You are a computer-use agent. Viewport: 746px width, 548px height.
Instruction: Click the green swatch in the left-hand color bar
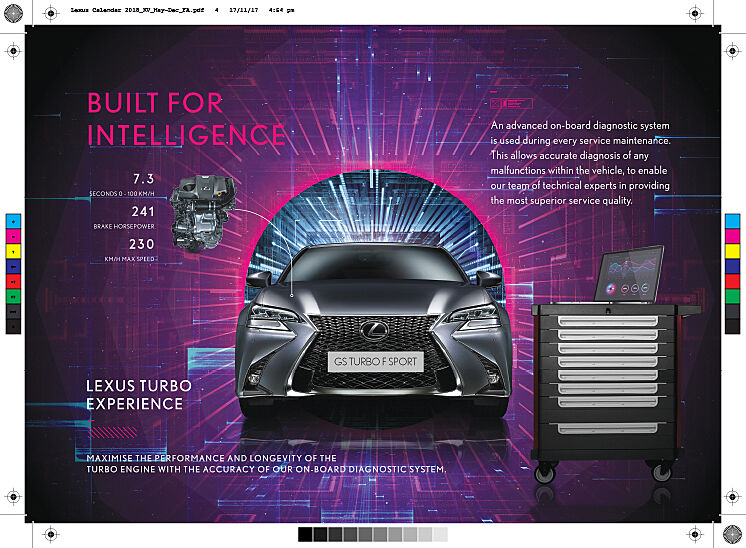coord(13,296)
